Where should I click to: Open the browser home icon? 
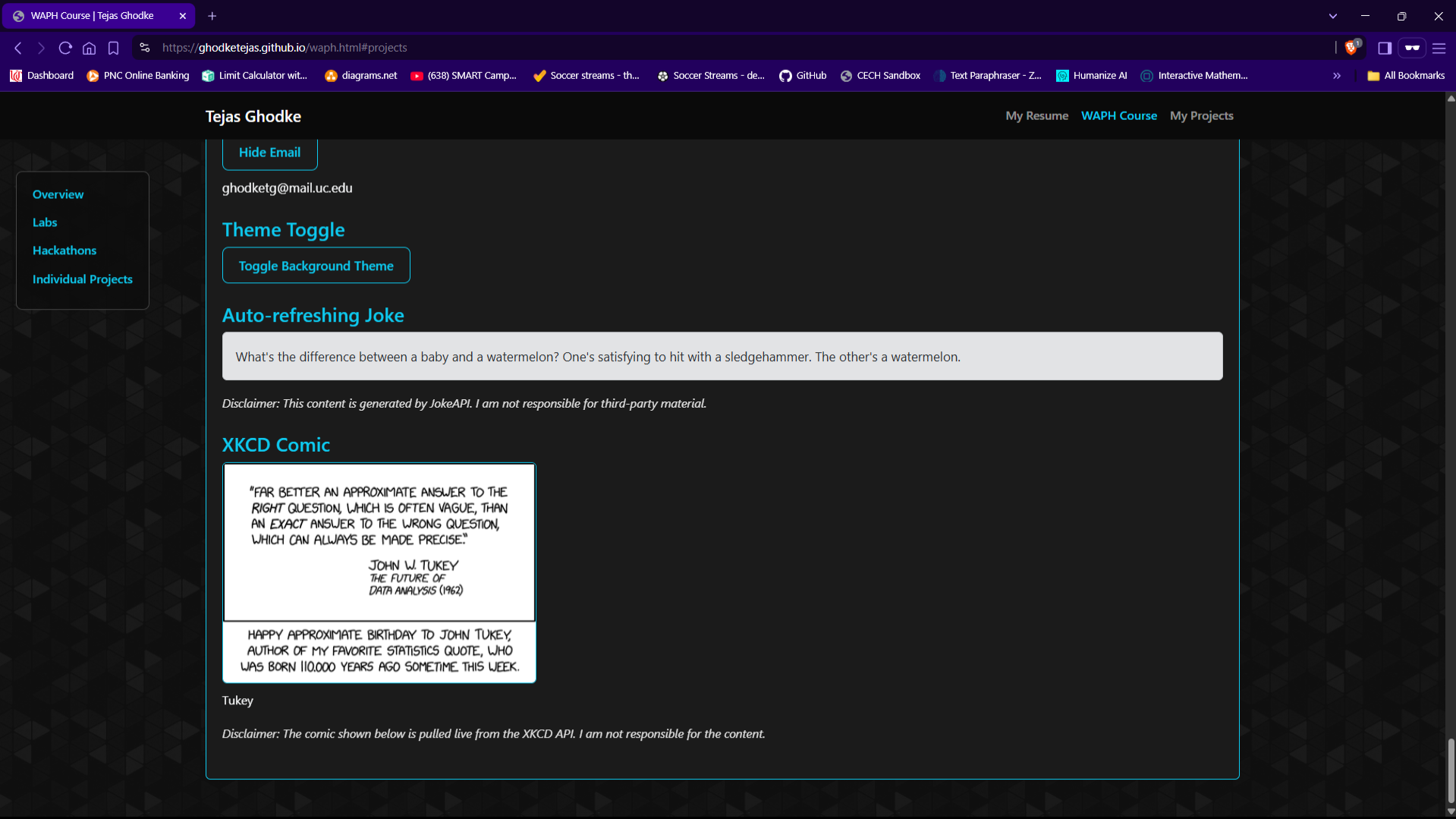[x=90, y=48]
